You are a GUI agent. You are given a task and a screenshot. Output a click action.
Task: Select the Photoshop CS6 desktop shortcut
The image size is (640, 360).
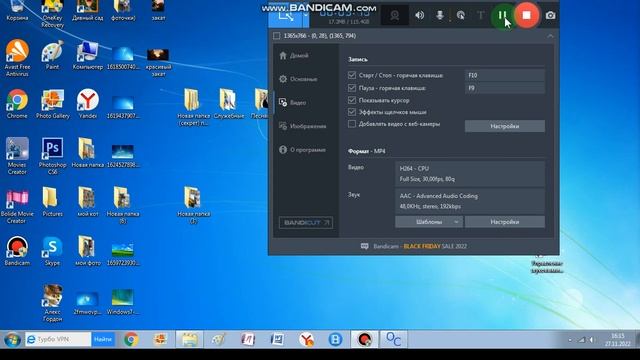point(53,156)
